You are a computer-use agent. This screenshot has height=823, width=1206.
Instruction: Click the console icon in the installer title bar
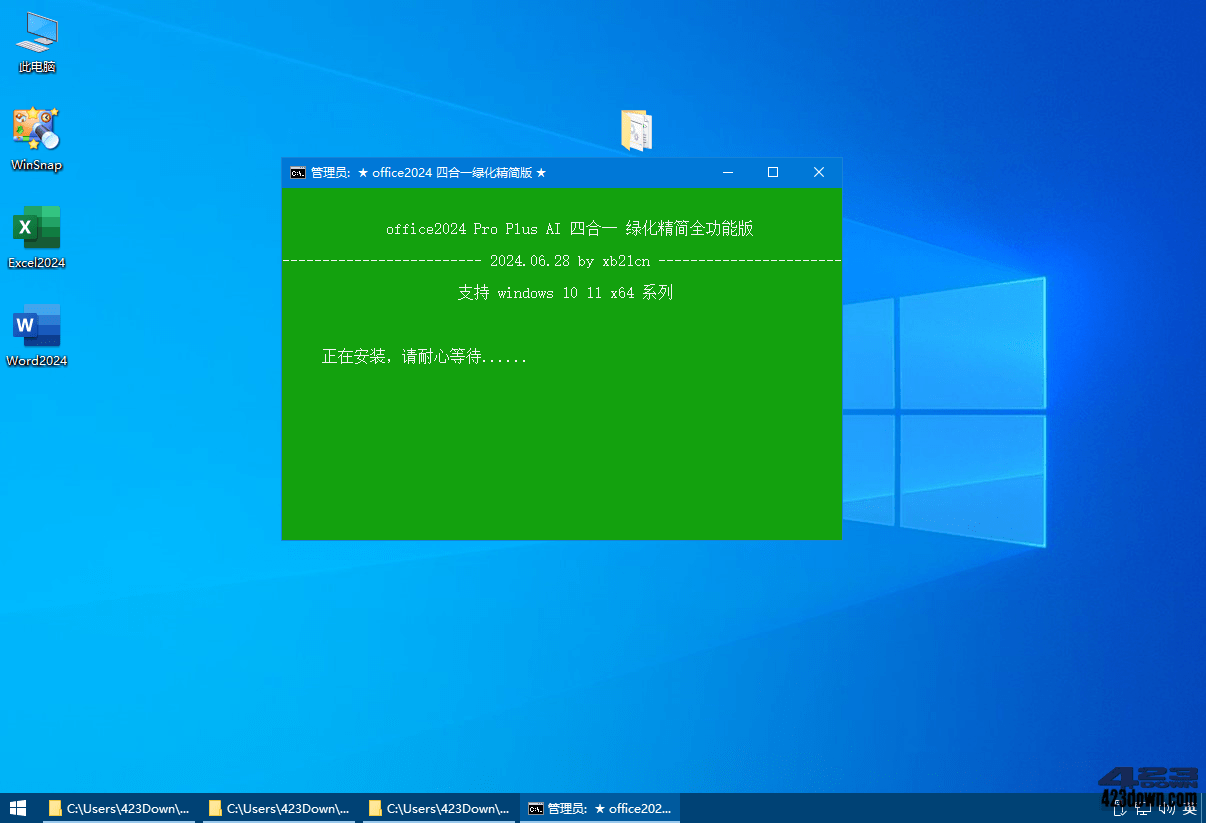click(x=297, y=172)
